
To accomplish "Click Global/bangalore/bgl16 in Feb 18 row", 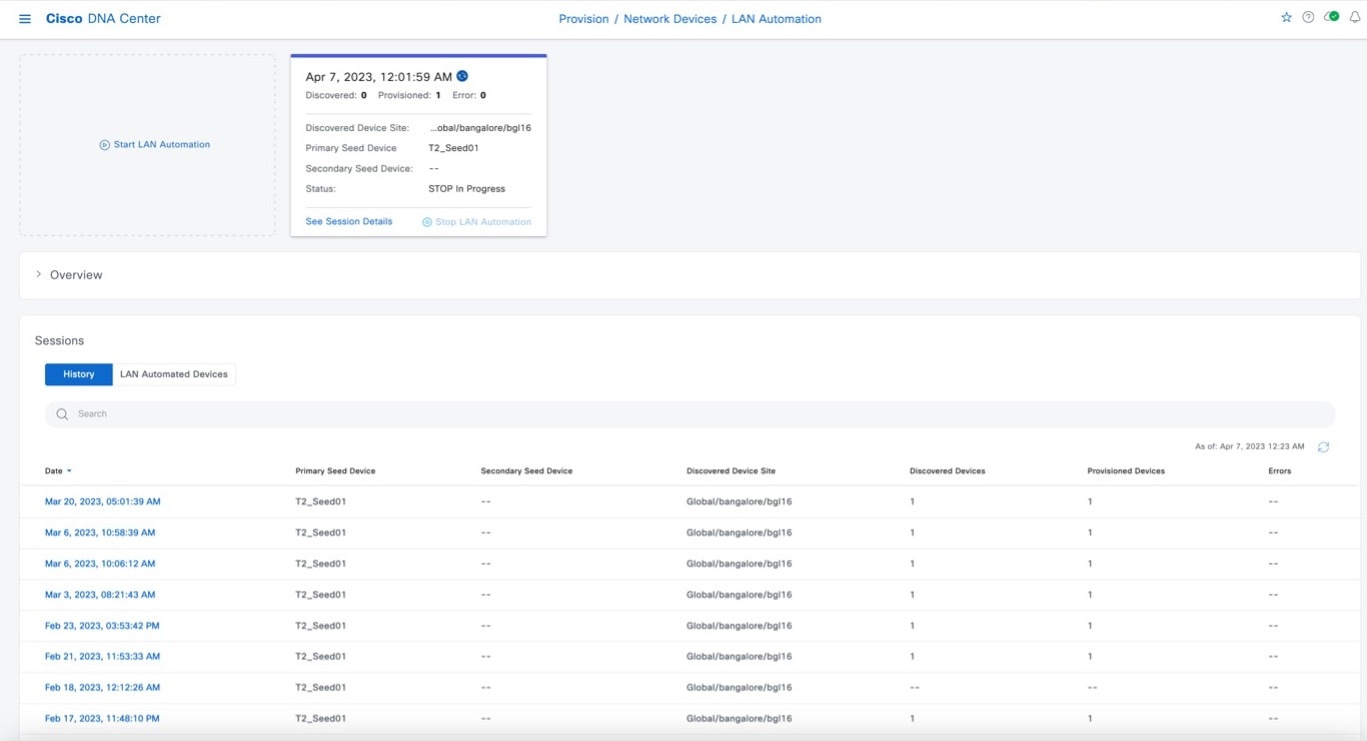I will point(739,687).
